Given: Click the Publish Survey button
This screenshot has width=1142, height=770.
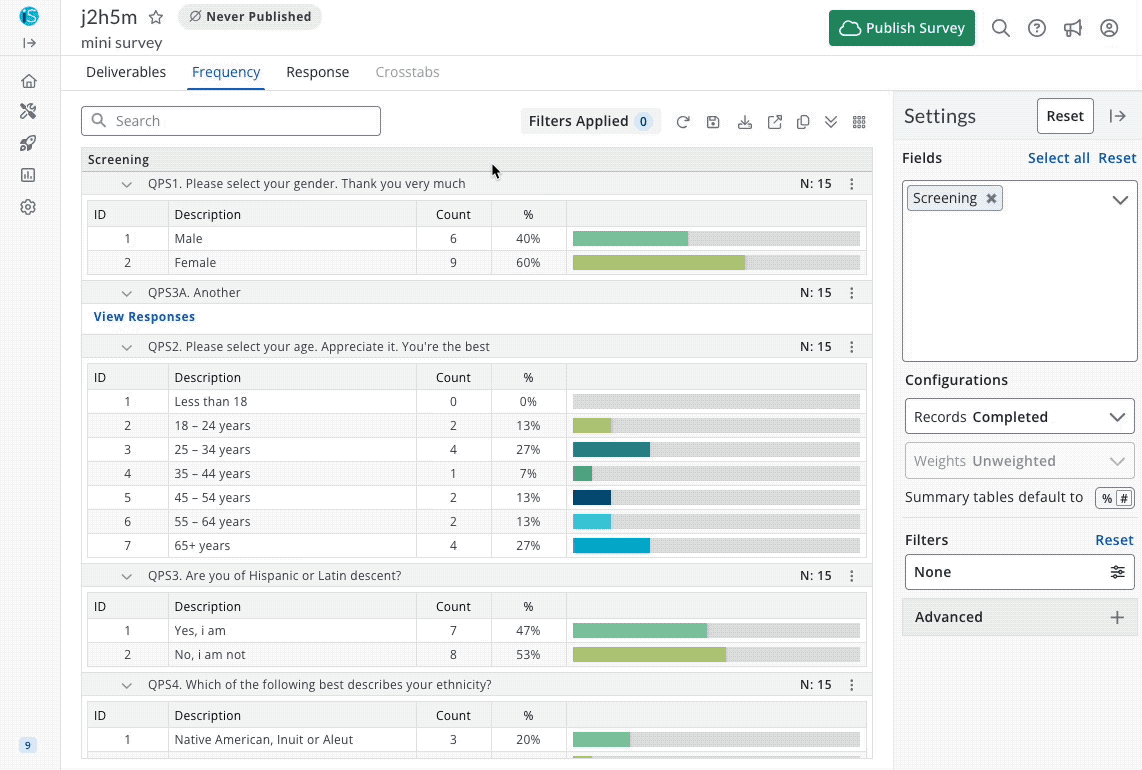Looking at the screenshot, I should point(901,28).
